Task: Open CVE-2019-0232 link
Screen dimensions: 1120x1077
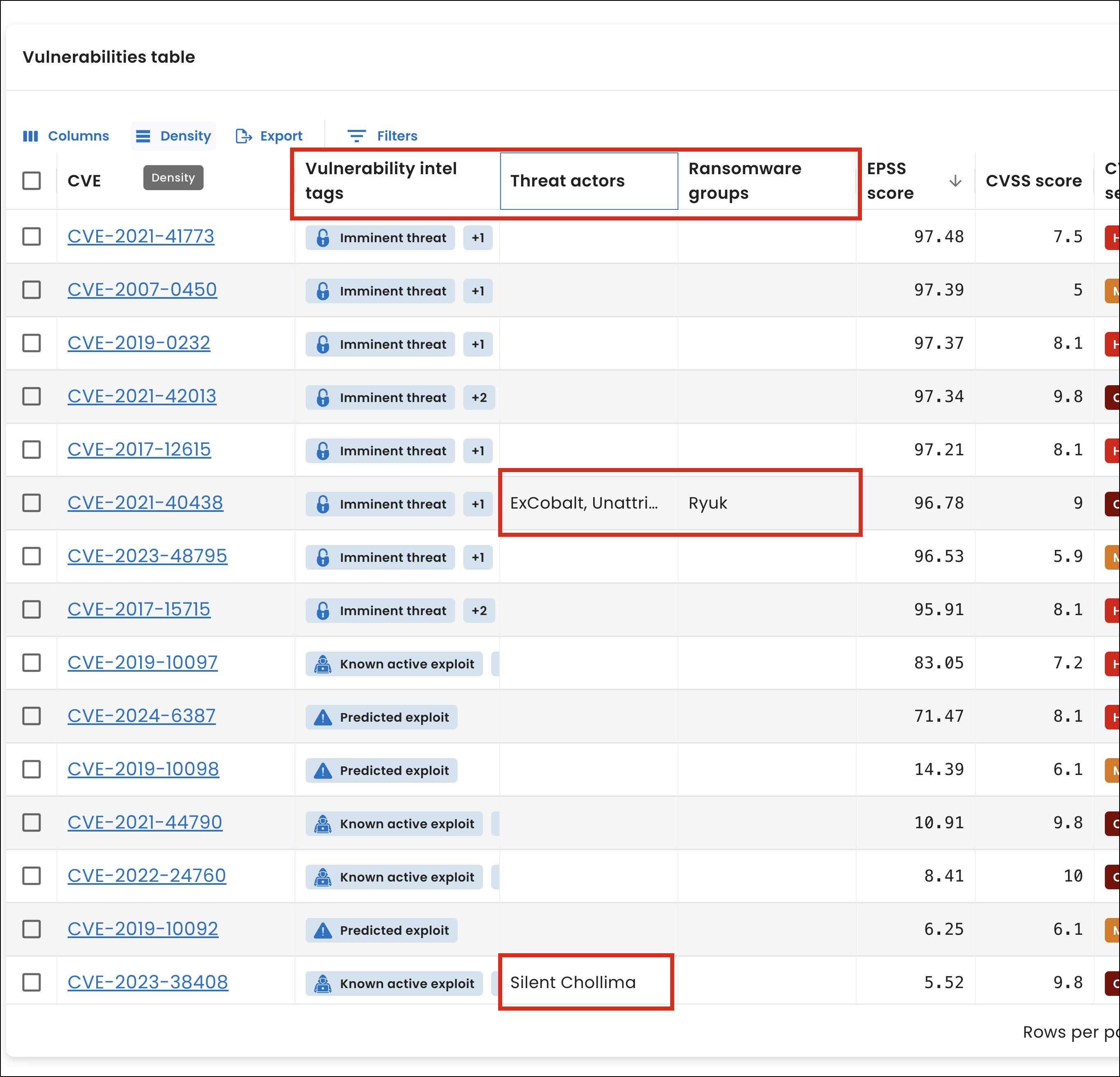Action: pyautogui.click(x=139, y=343)
